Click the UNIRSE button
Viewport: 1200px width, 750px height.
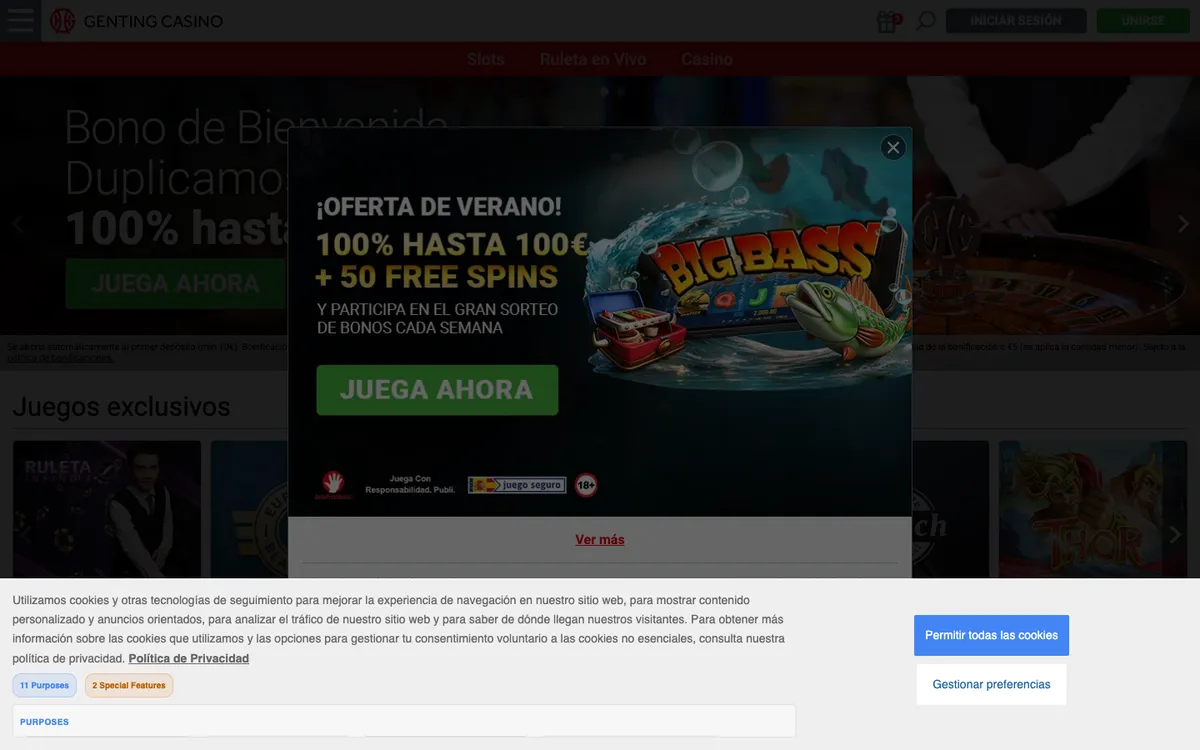click(x=1143, y=21)
